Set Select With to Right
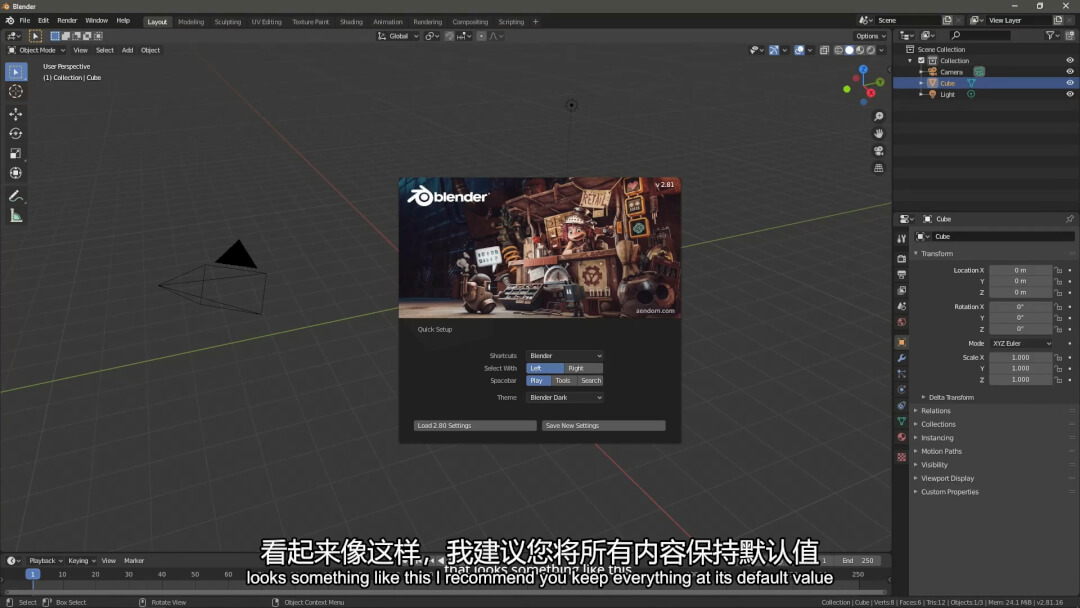The image size is (1080, 608). pyautogui.click(x=583, y=368)
